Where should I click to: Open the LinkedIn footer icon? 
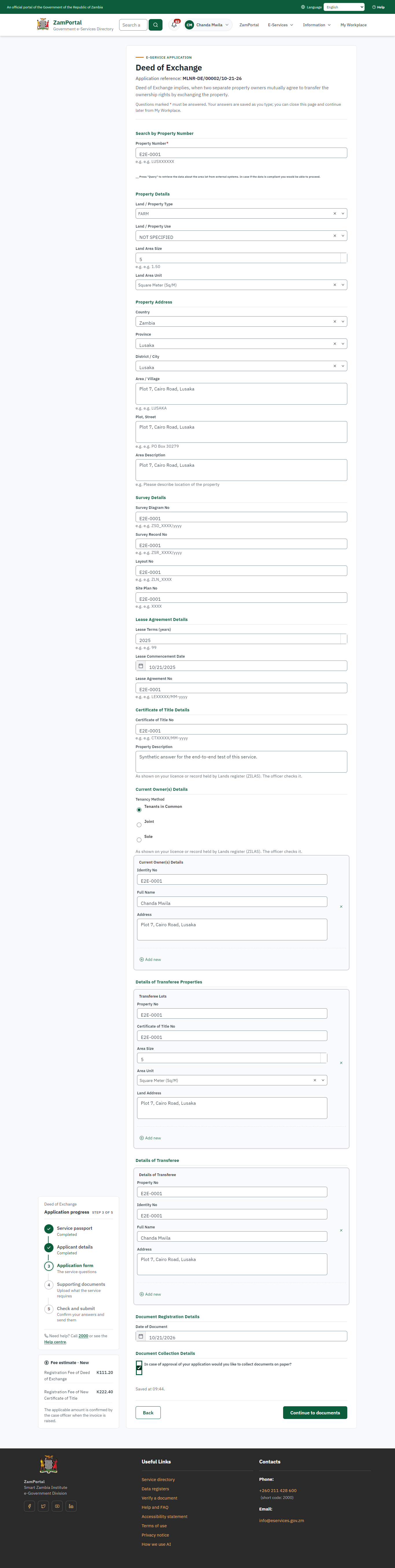[71, 1506]
